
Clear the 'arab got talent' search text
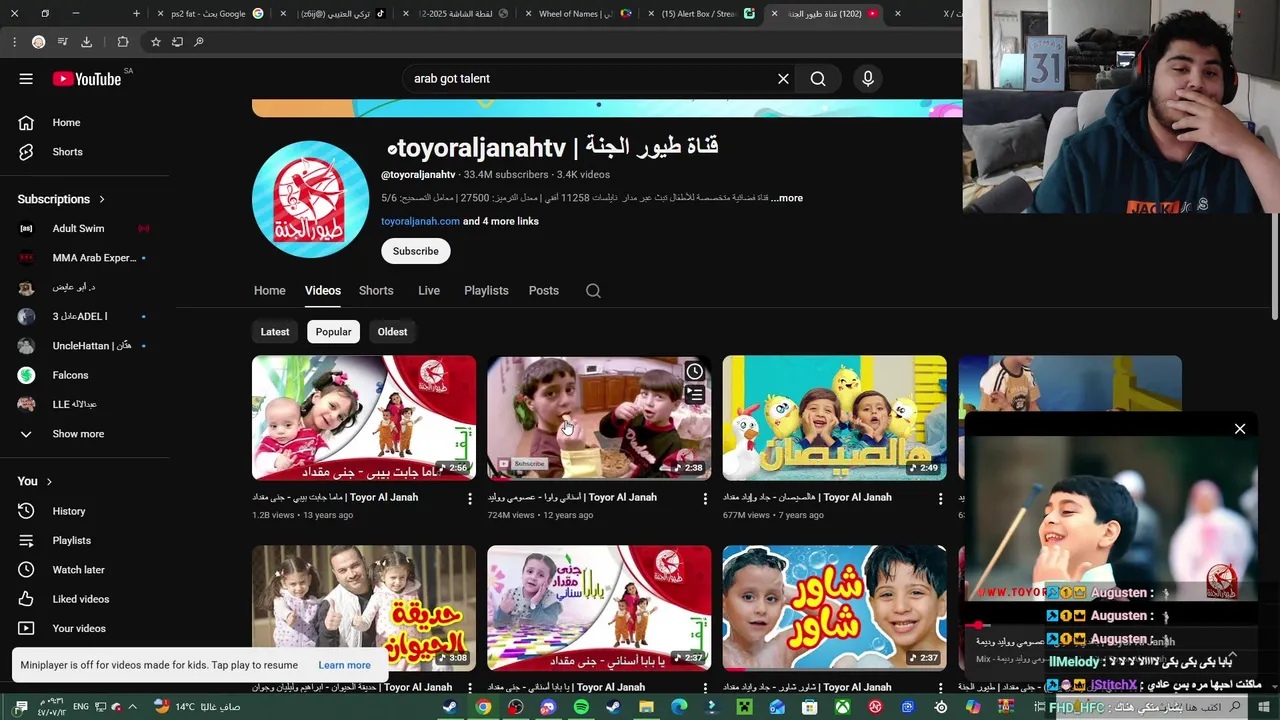(783, 79)
